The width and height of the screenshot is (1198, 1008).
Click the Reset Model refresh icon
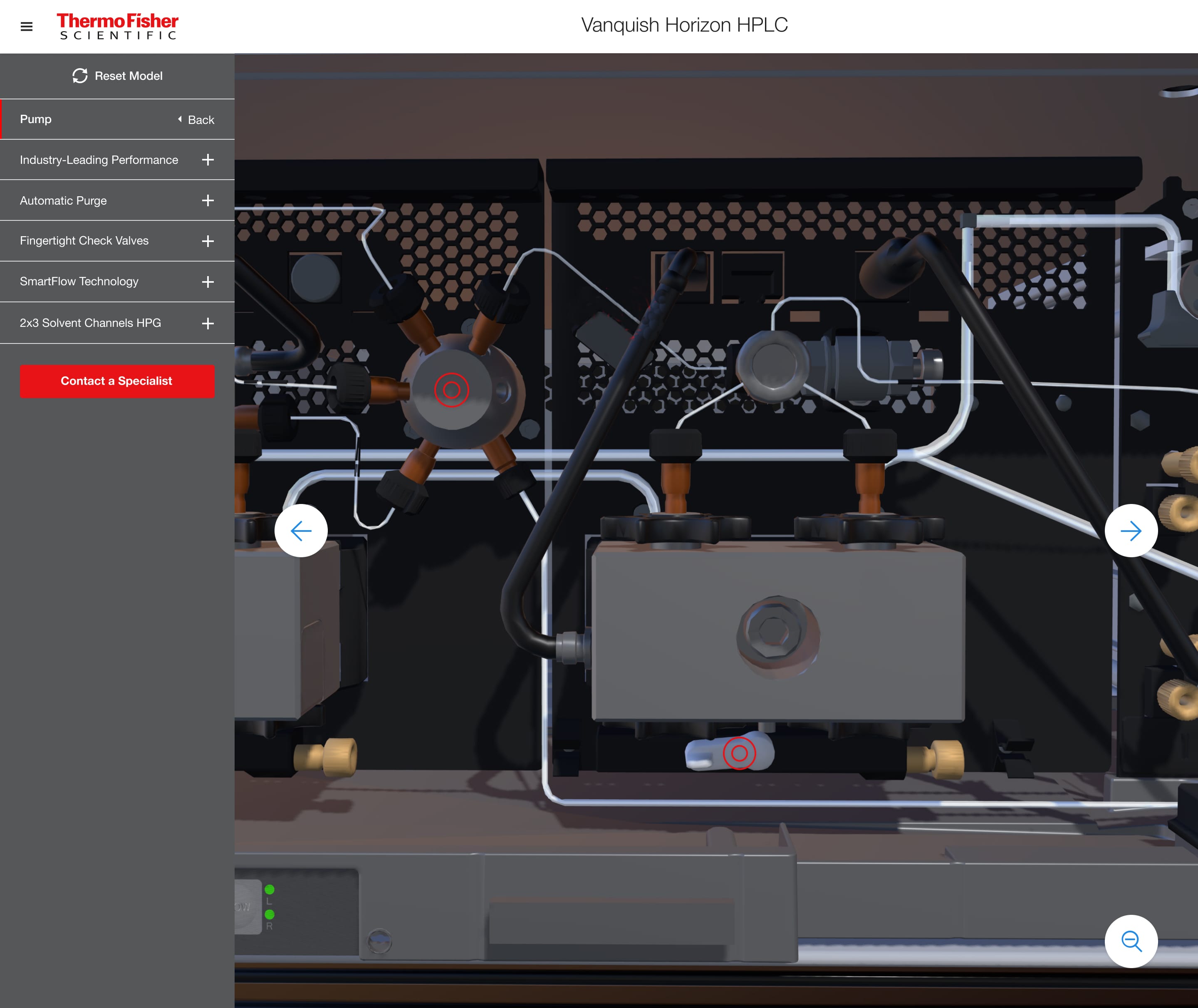pyautogui.click(x=79, y=75)
